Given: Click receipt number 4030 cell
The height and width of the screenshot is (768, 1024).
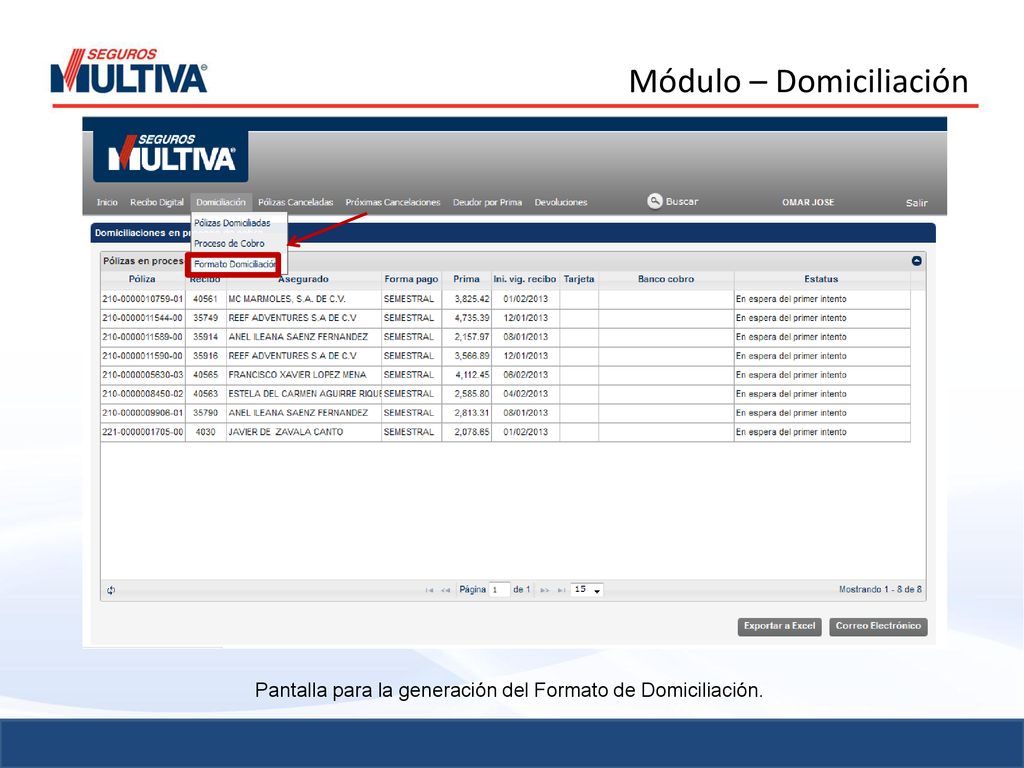Looking at the screenshot, I should click(206, 432).
